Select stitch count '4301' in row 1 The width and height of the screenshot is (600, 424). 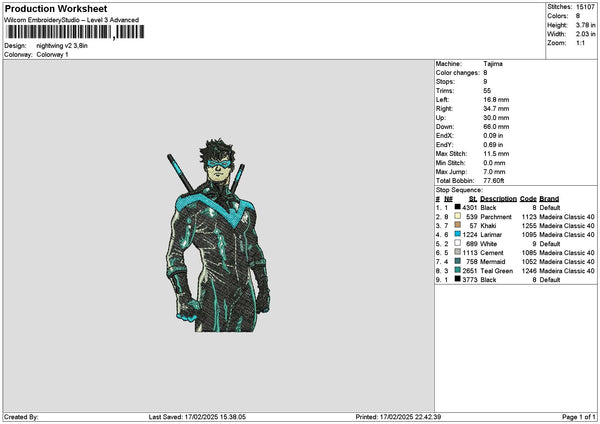(x=470, y=208)
